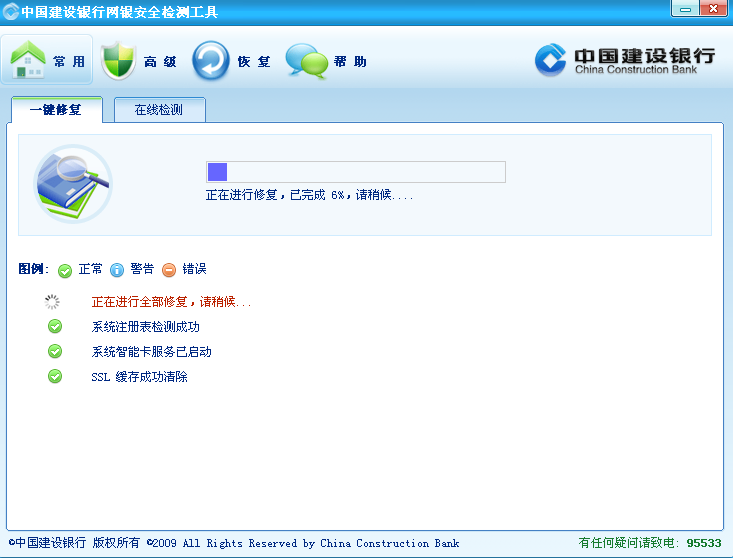Open the 恢复 (Restore) section
733x558 pixels.
click(x=231, y=61)
